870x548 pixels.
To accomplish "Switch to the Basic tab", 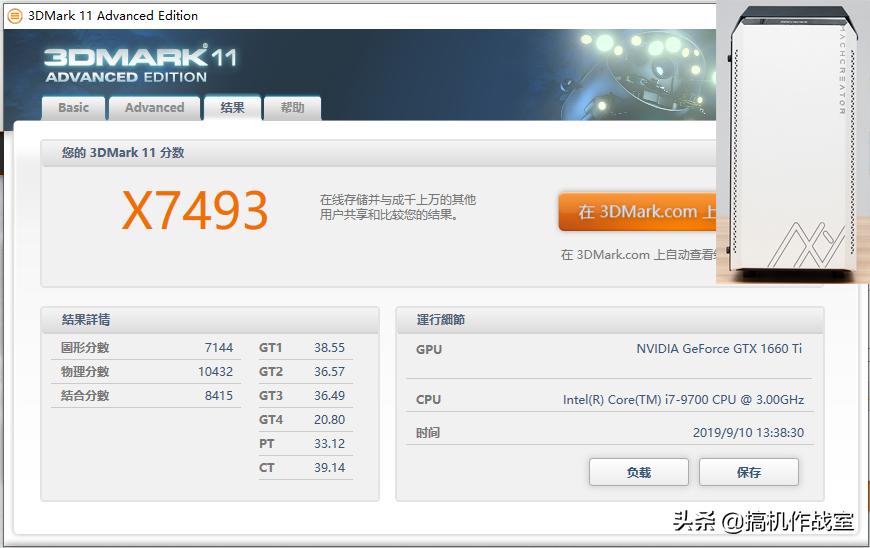I will pos(73,108).
